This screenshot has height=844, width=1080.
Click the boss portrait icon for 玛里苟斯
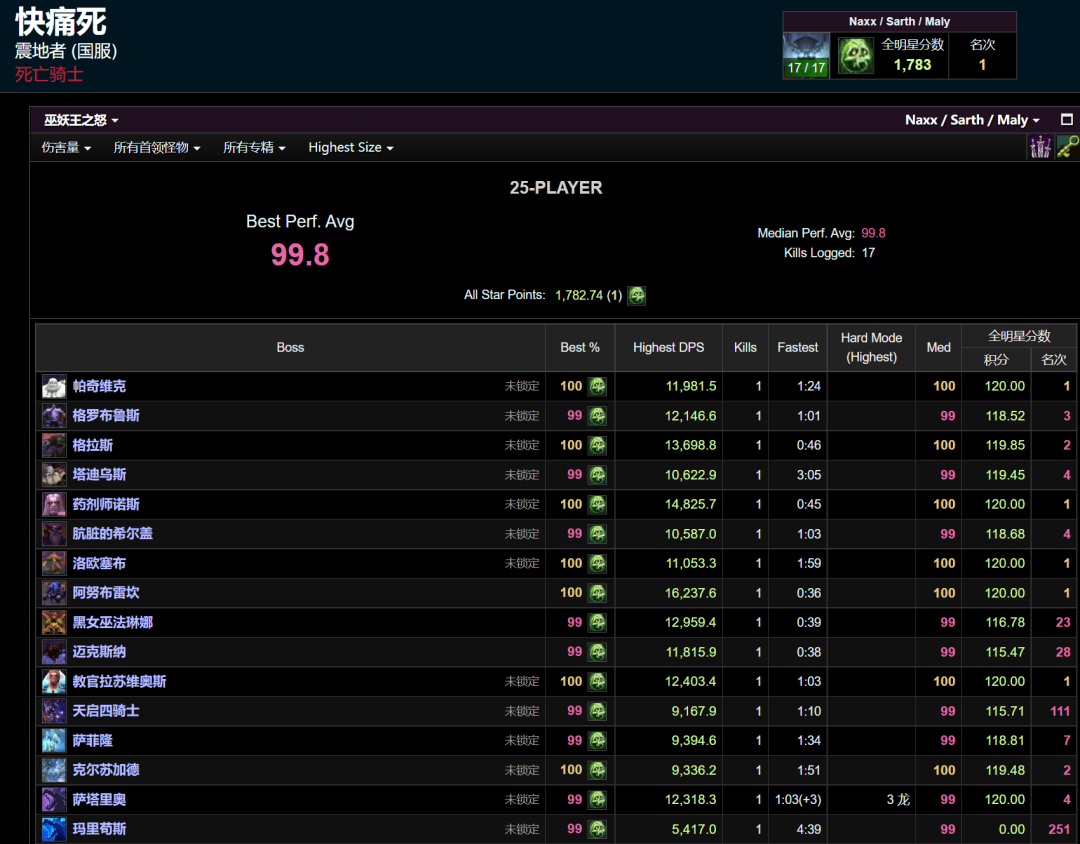[x=54, y=829]
